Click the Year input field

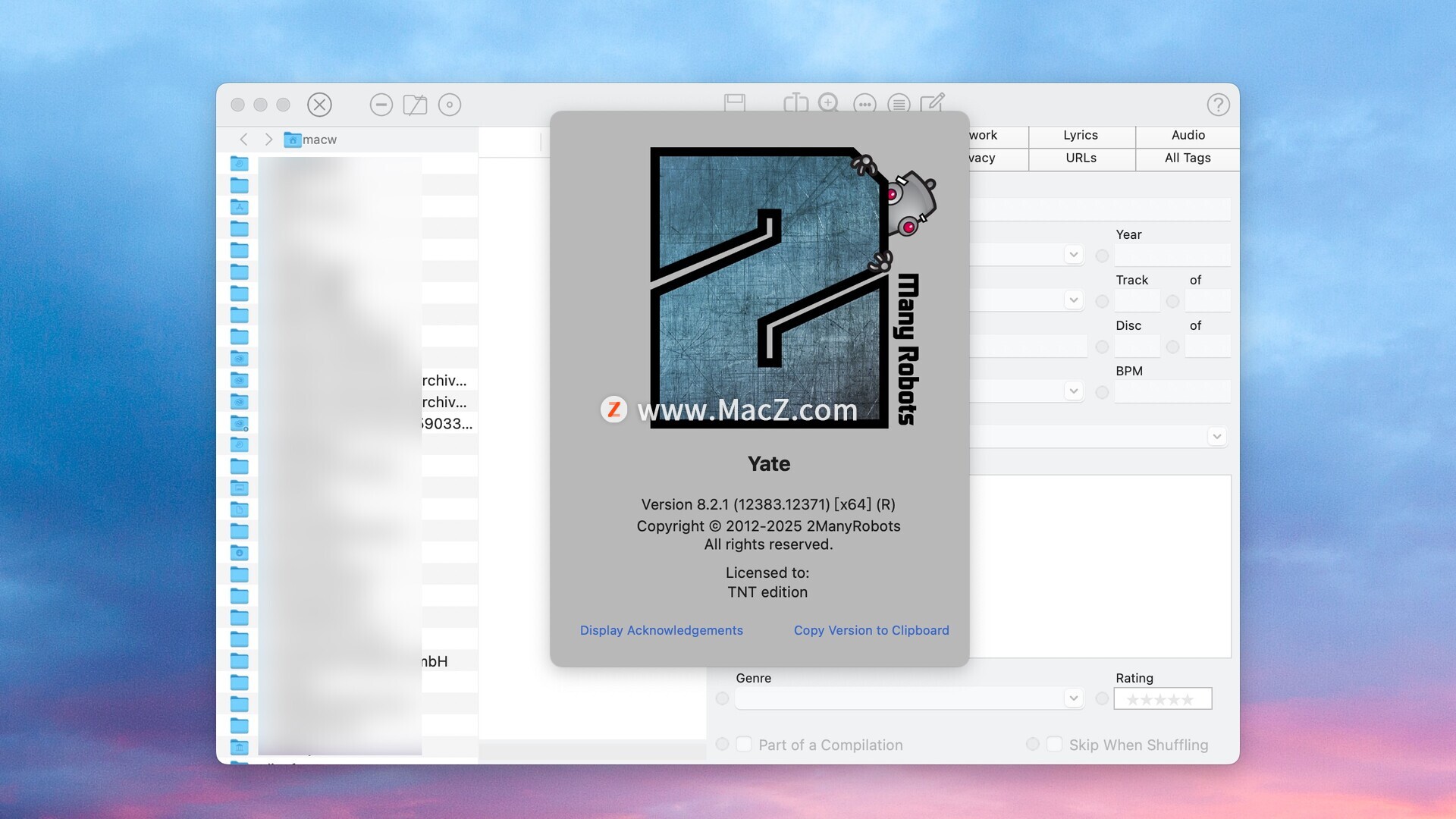[1172, 256]
